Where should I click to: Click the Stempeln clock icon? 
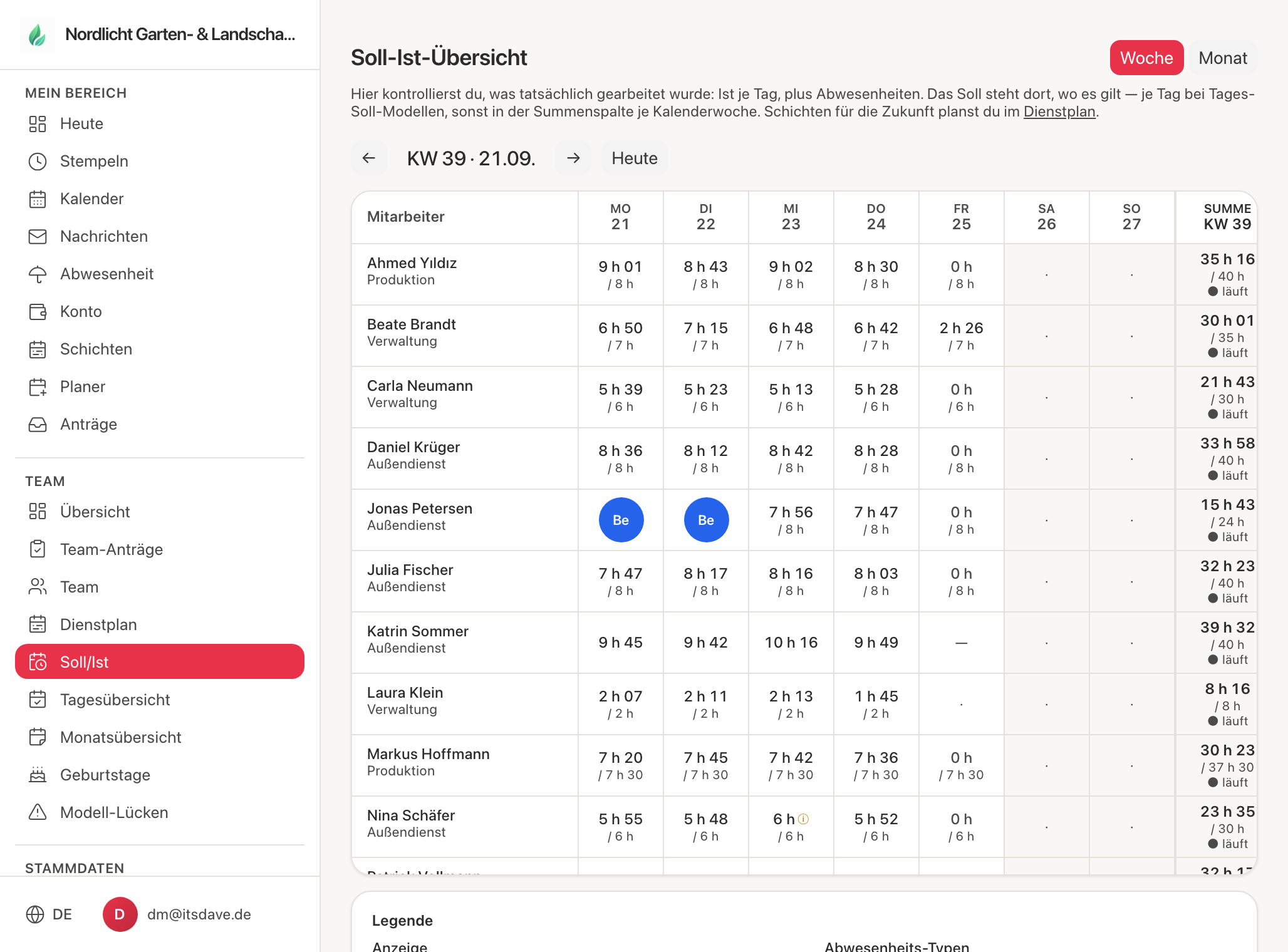click(x=38, y=161)
